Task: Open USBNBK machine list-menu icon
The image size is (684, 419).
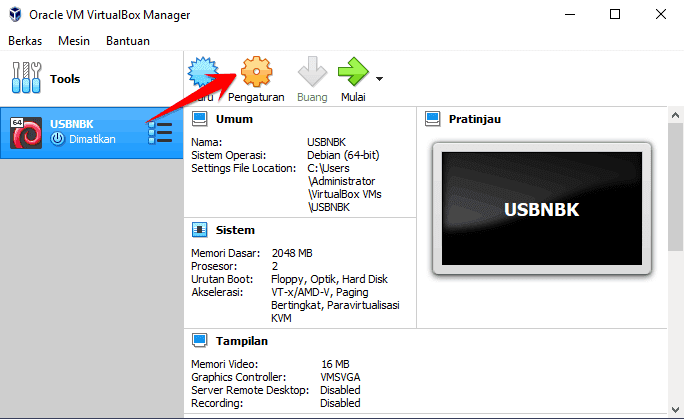Action: 160,133
